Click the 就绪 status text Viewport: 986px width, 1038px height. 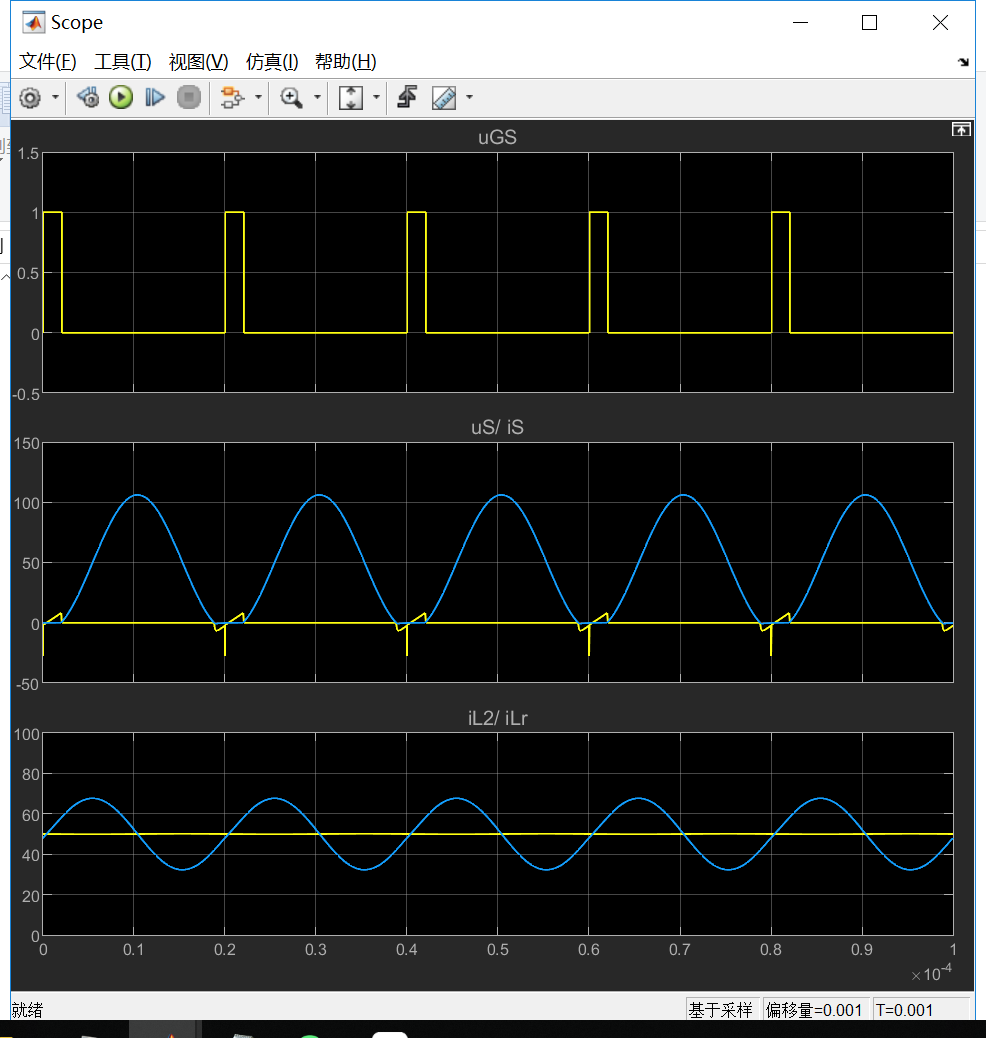tap(27, 1010)
